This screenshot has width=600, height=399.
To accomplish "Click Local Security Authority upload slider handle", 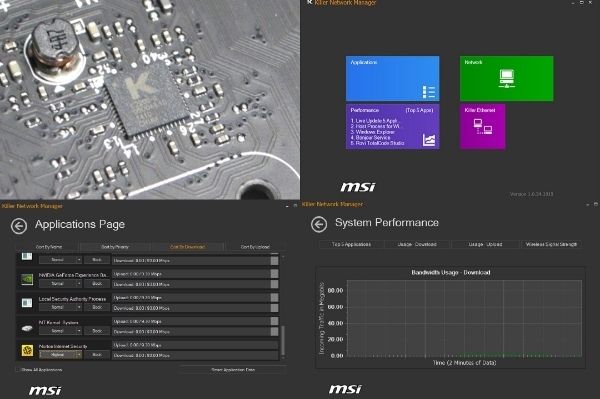I will coord(274,298).
